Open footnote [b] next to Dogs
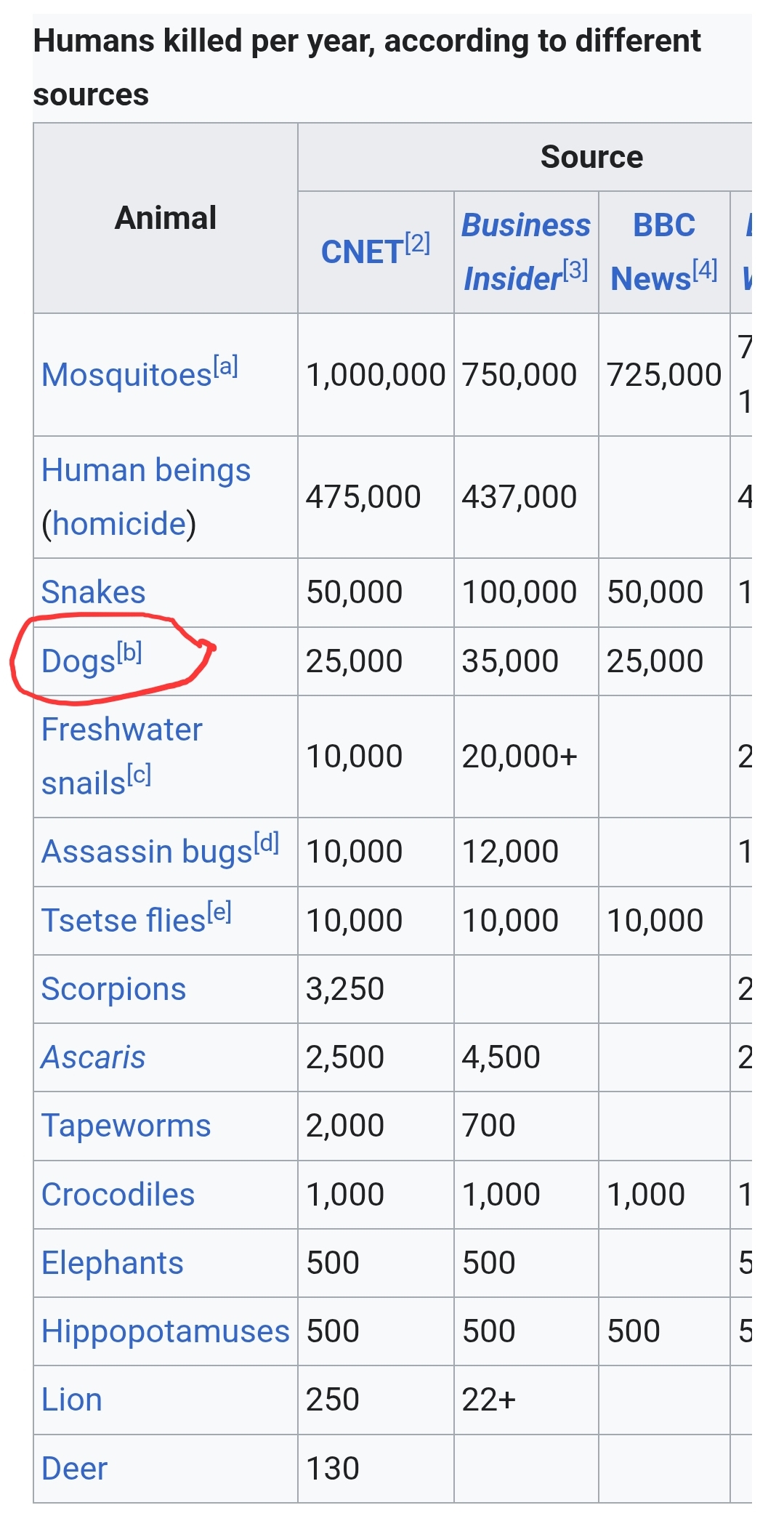784x1529 pixels. pos(129,653)
